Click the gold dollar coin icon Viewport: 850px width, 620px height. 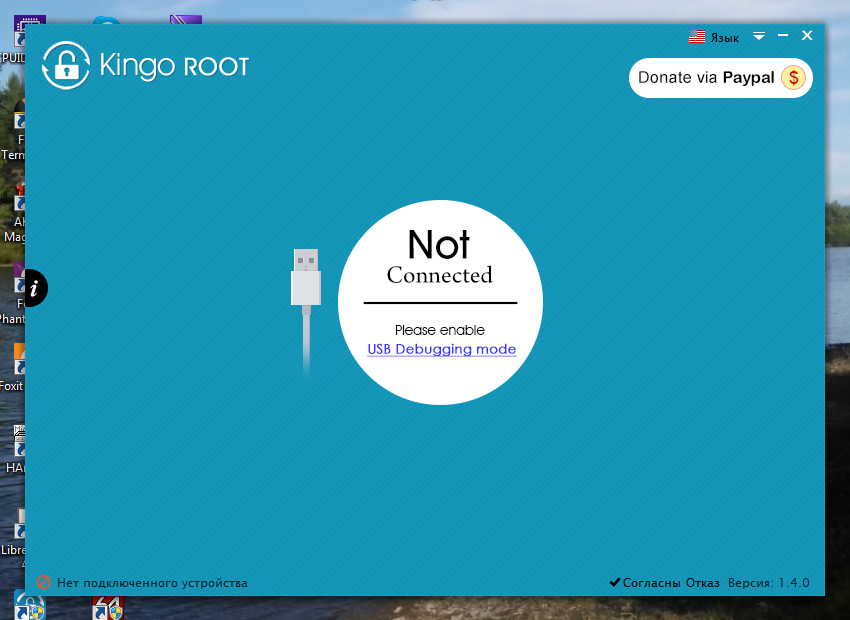click(x=793, y=78)
